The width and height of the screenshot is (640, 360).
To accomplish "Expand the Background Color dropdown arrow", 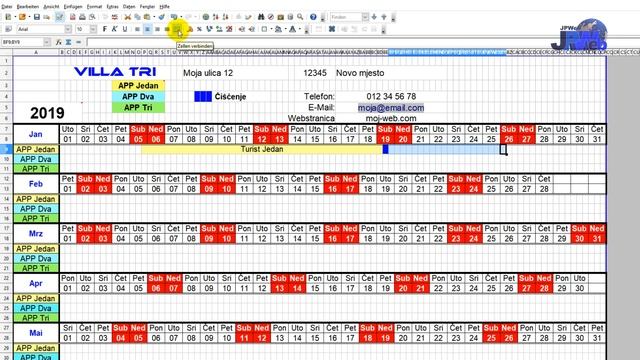I will (286, 29).
